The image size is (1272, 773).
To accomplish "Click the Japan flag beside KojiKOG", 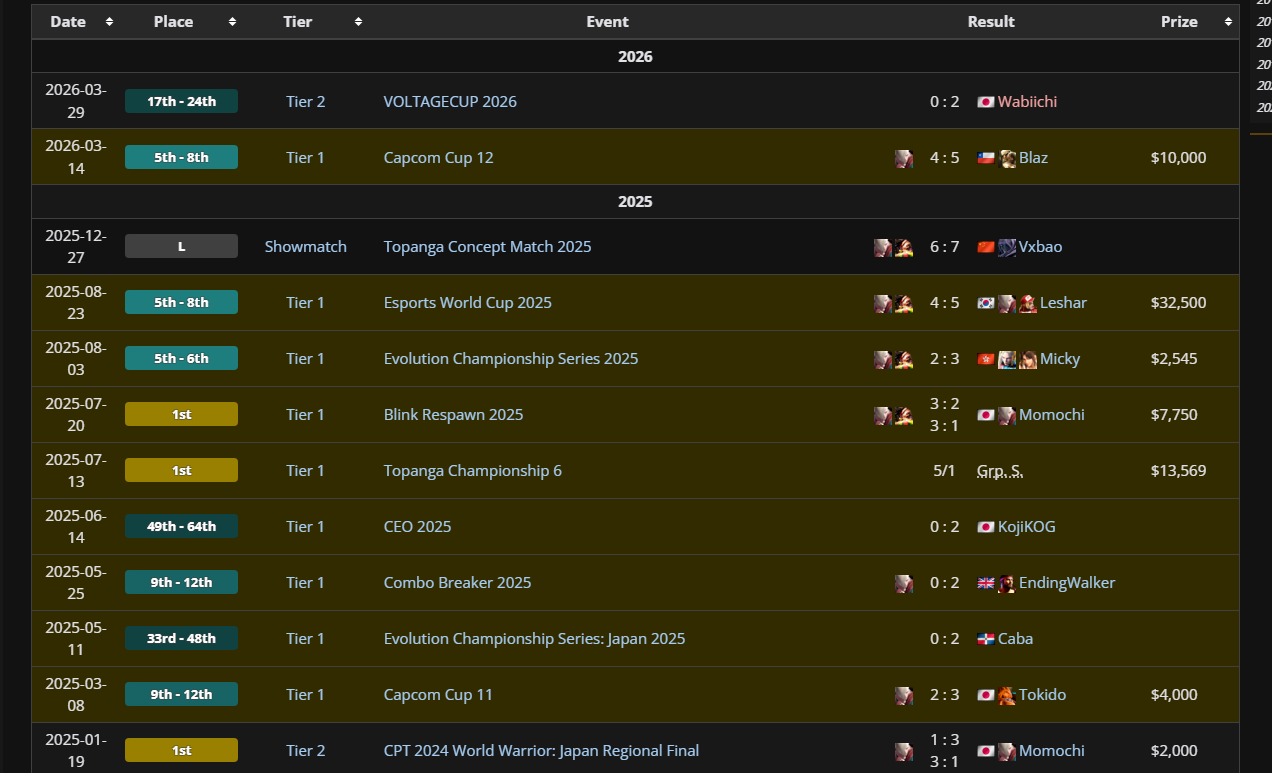I will 985,527.
